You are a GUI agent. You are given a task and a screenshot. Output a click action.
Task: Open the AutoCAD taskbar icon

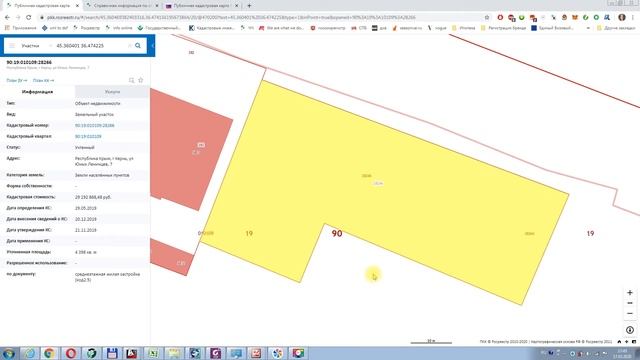point(132,353)
